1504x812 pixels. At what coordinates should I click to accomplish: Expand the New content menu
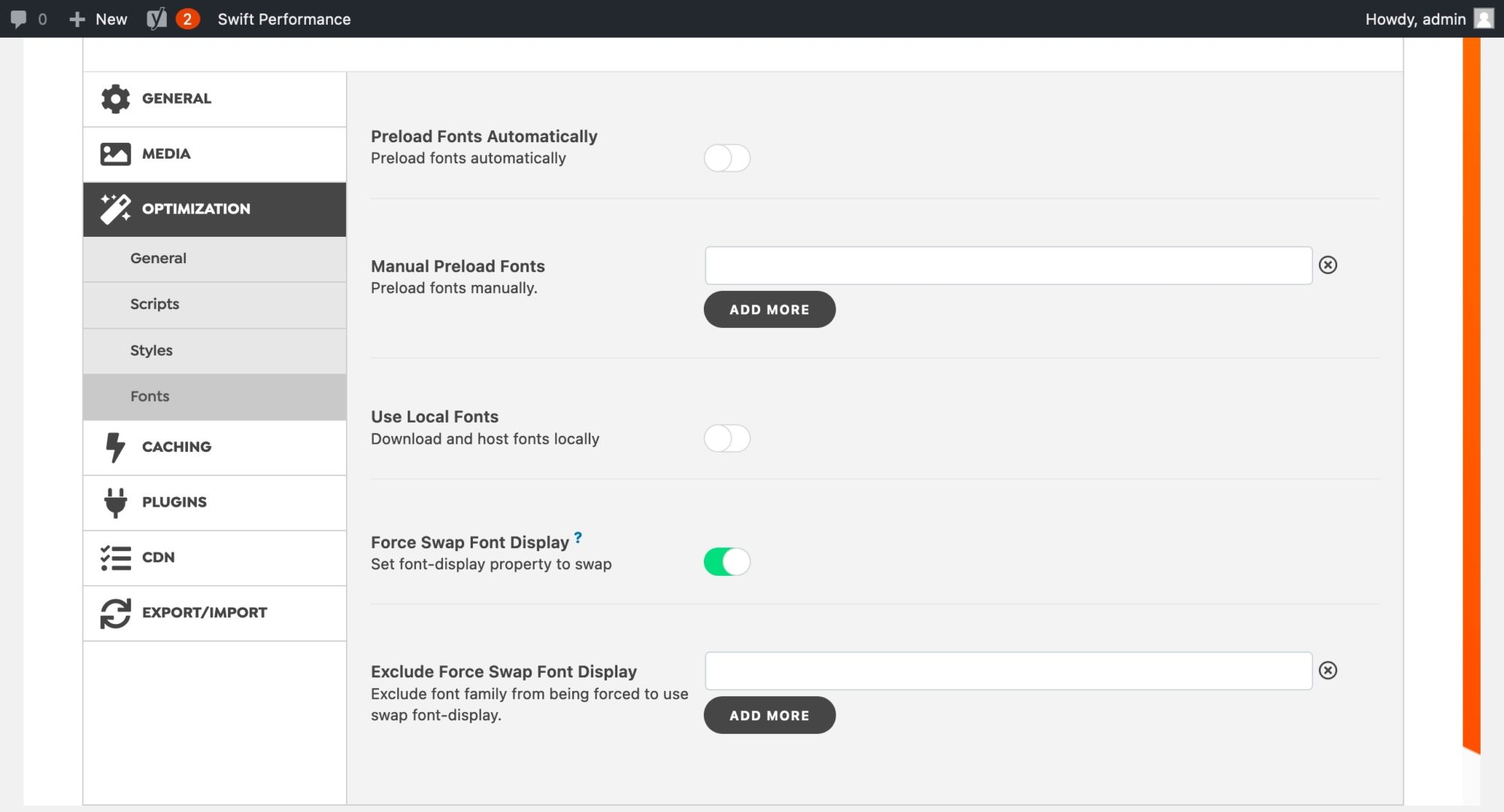click(99, 19)
